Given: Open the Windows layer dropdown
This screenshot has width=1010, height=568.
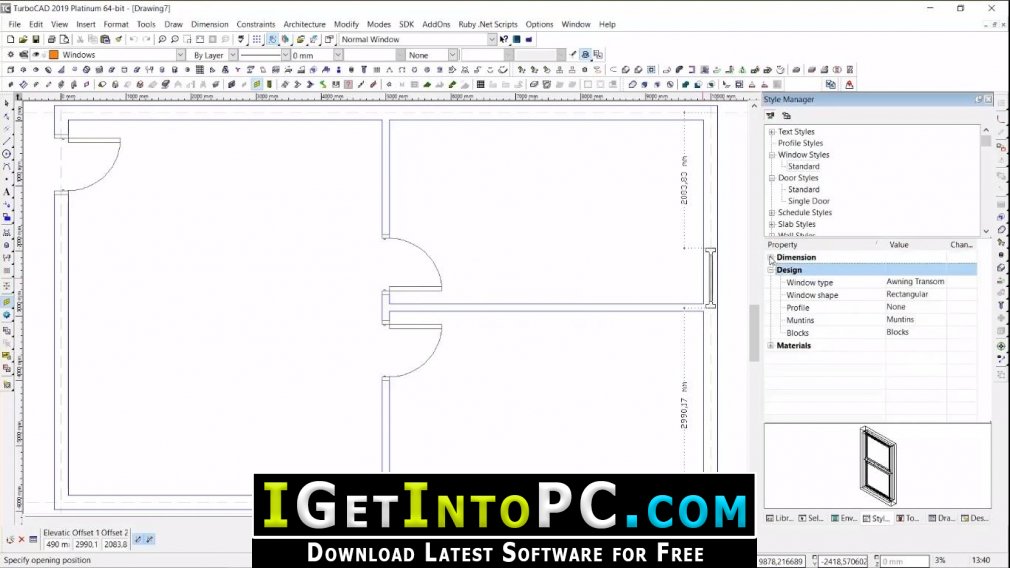Looking at the screenshot, I should pyautogui.click(x=180, y=55).
